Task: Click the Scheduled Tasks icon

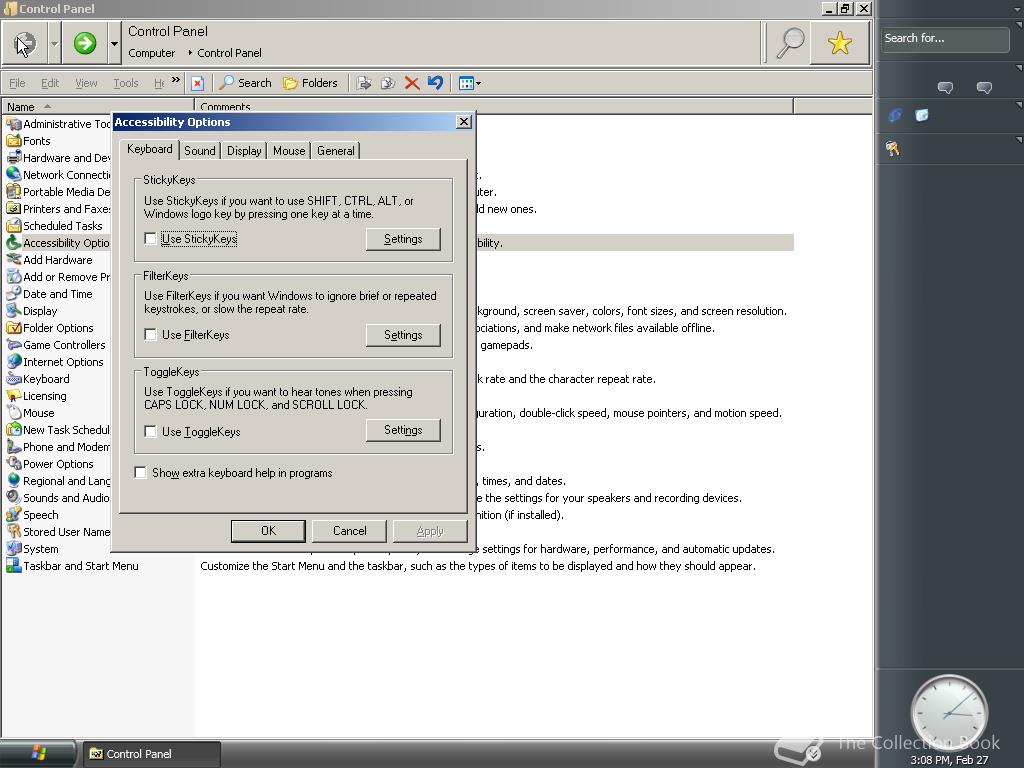Action: 14,225
